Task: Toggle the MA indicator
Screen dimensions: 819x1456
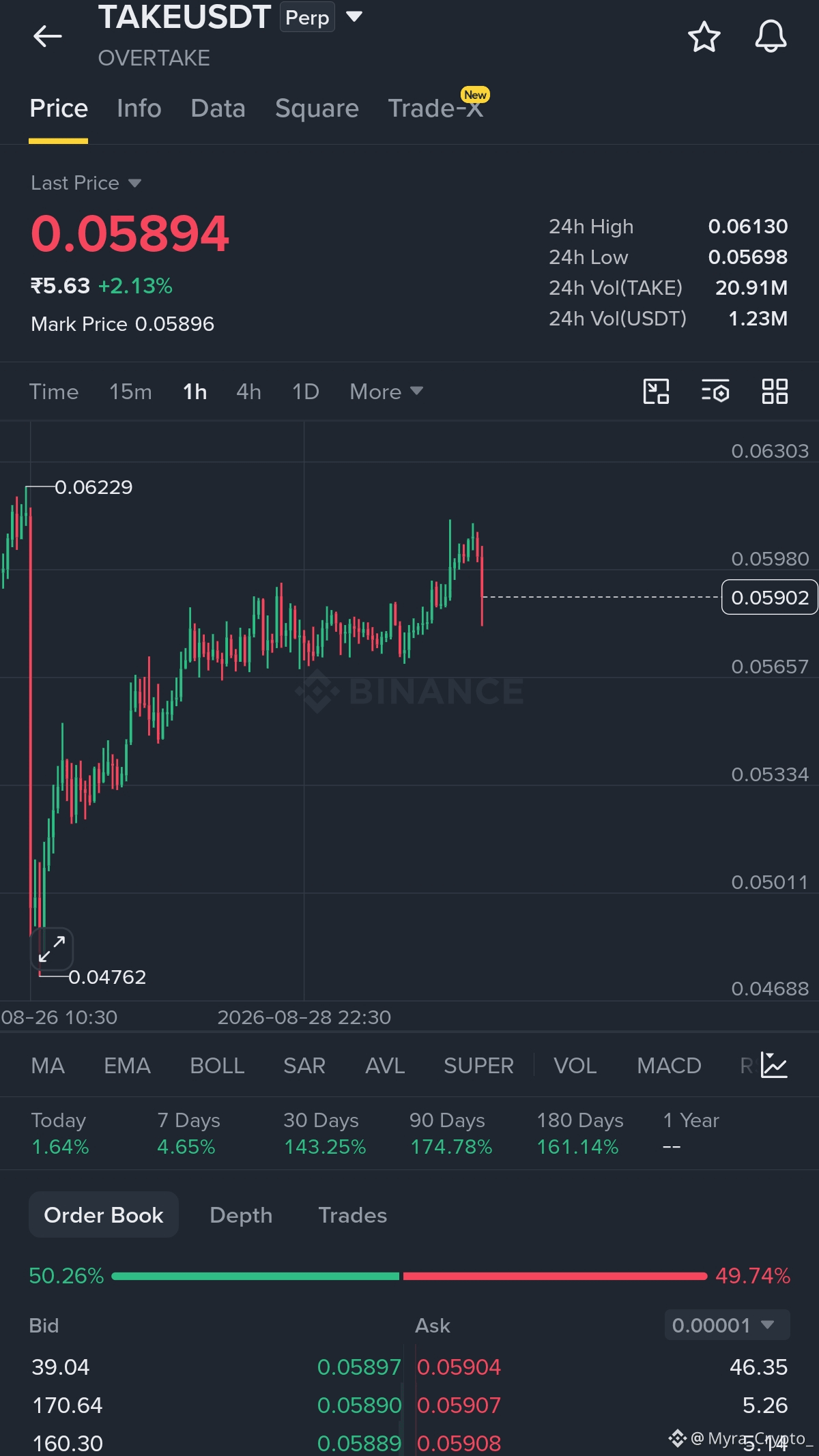Action: pos(48,1065)
